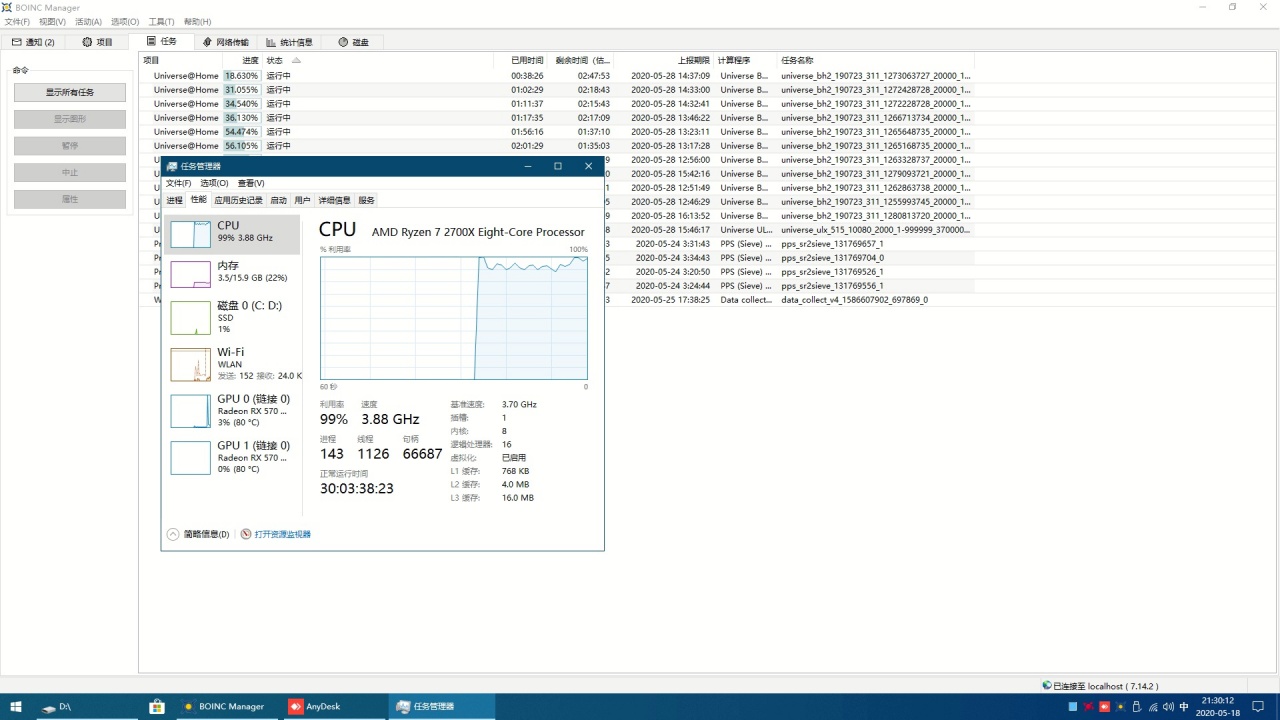This screenshot has width=1280, height=720.
Task: Select the CPU graph thumbnail in Task Manager
Action: coord(190,234)
